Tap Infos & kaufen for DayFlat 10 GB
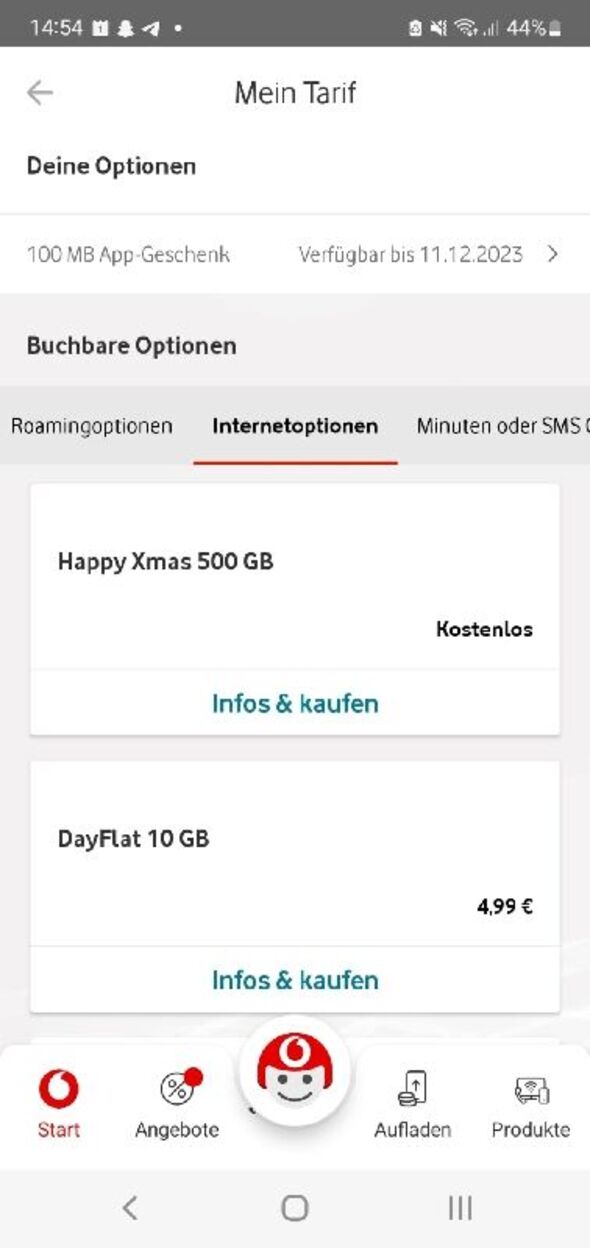 [x=295, y=980]
